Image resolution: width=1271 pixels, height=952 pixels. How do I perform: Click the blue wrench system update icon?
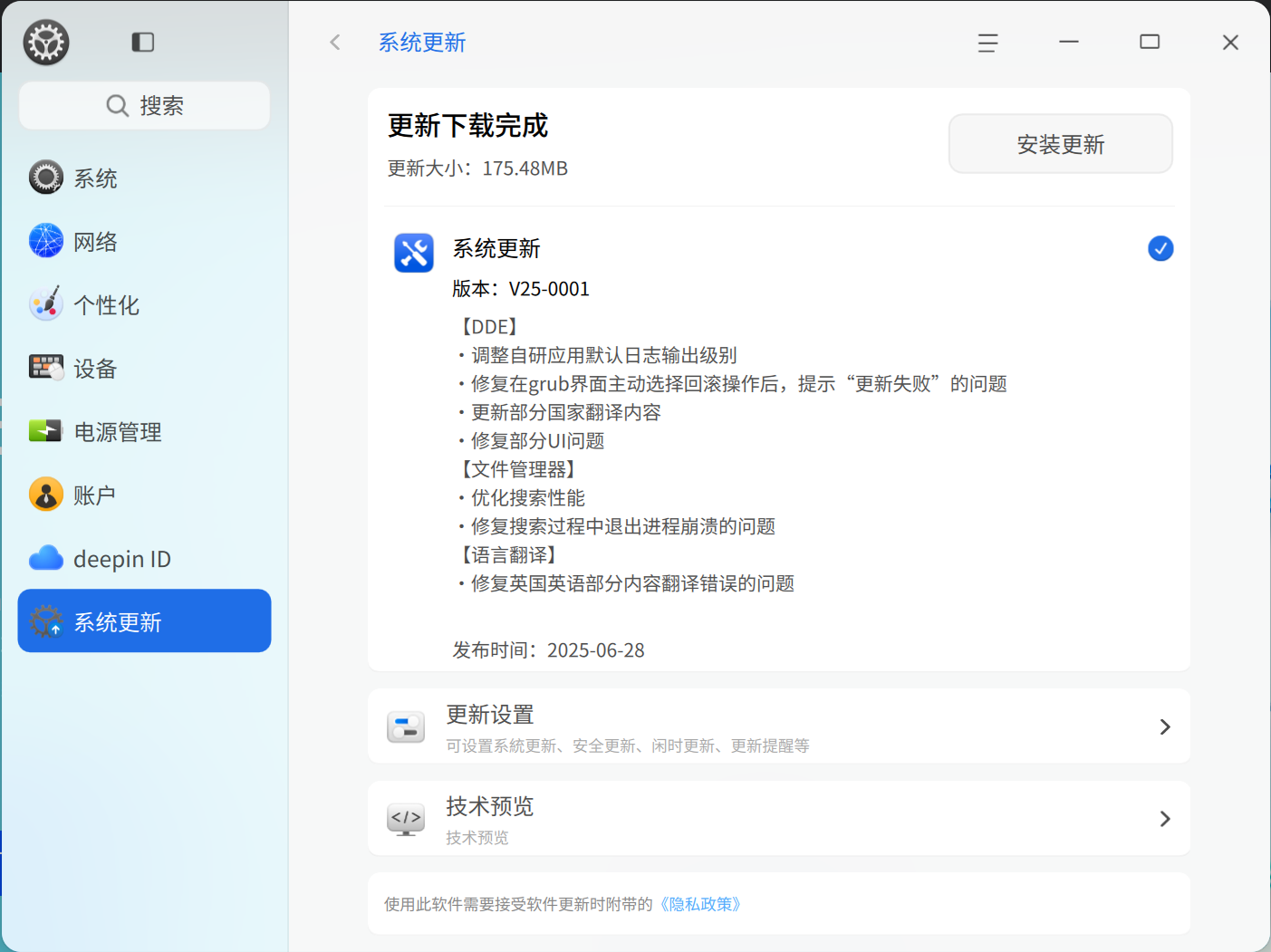[414, 253]
